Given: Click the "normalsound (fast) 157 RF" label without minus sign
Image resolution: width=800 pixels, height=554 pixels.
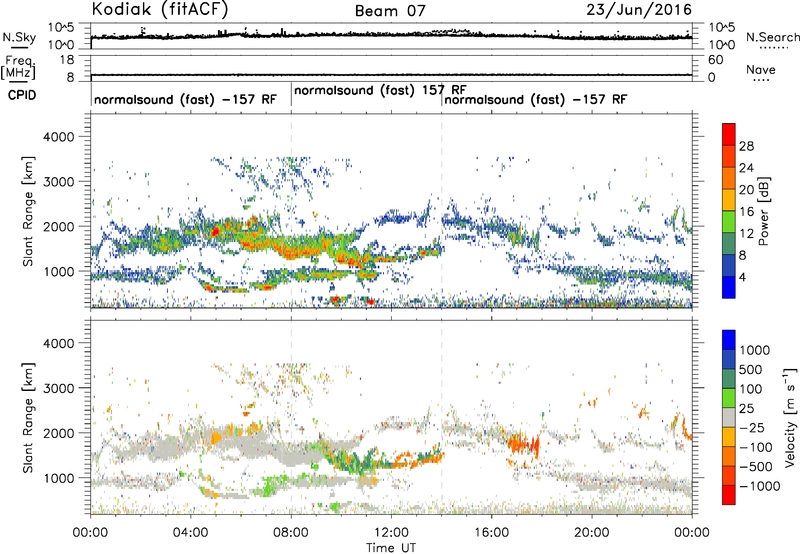Looking at the screenshot, I should coord(381,90).
